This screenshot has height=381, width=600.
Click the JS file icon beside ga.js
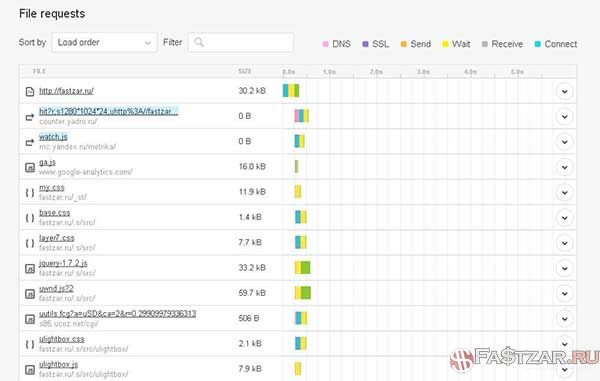coord(30,168)
